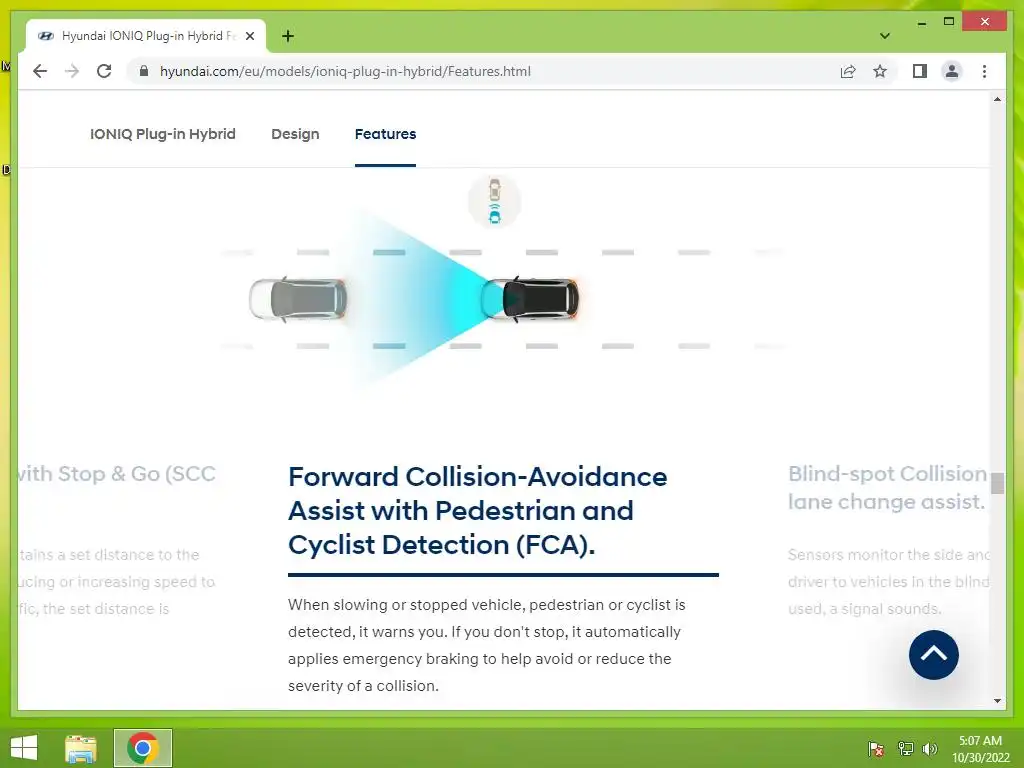1024x768 pixels.
Task: Open the IONIQ Plug-in Hybrid nav item
Action: pos(163,134)
